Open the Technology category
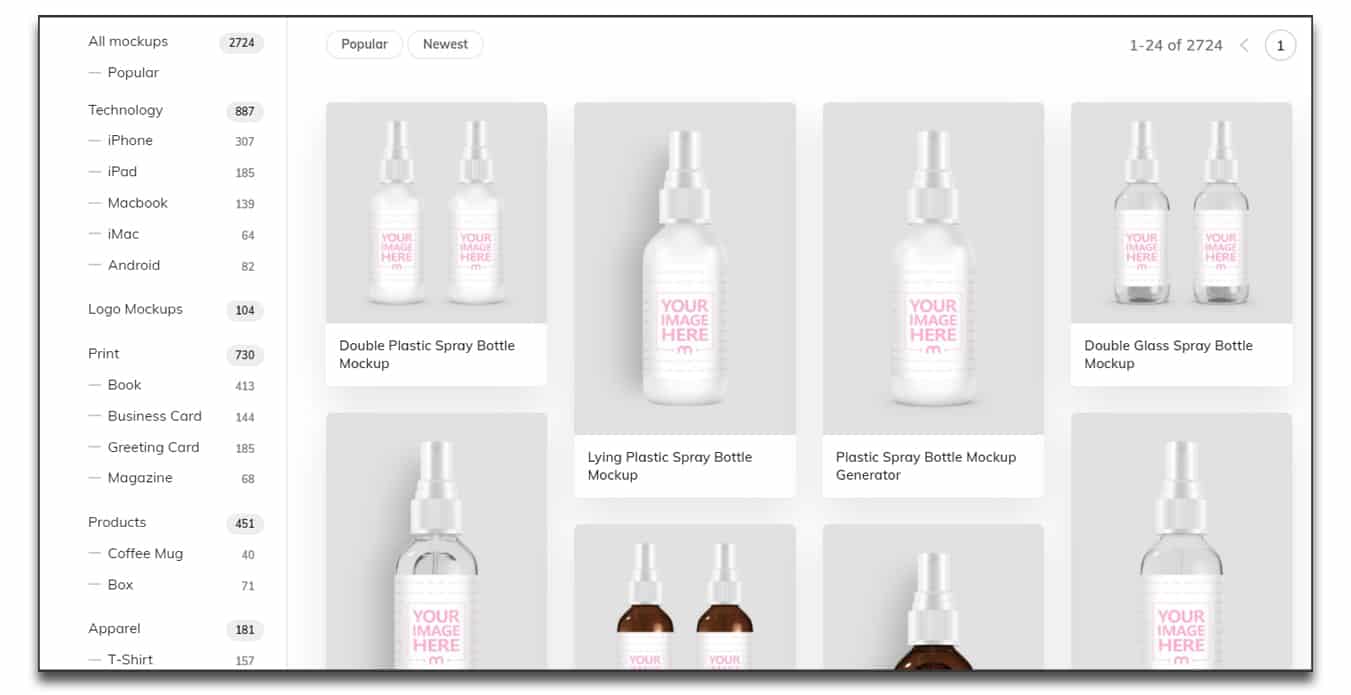This screenshot has height=695, width=1351. pyautogui.click(x=125, y=110)
